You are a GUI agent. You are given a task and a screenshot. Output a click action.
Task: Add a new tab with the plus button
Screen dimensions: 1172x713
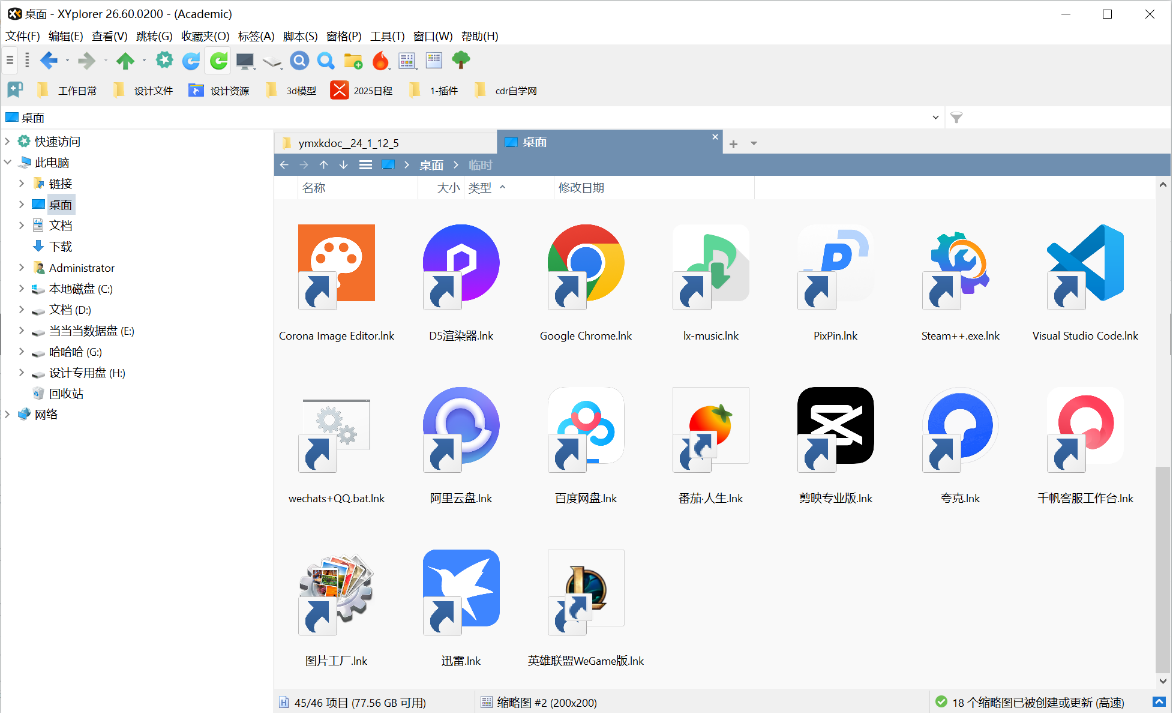733,143
